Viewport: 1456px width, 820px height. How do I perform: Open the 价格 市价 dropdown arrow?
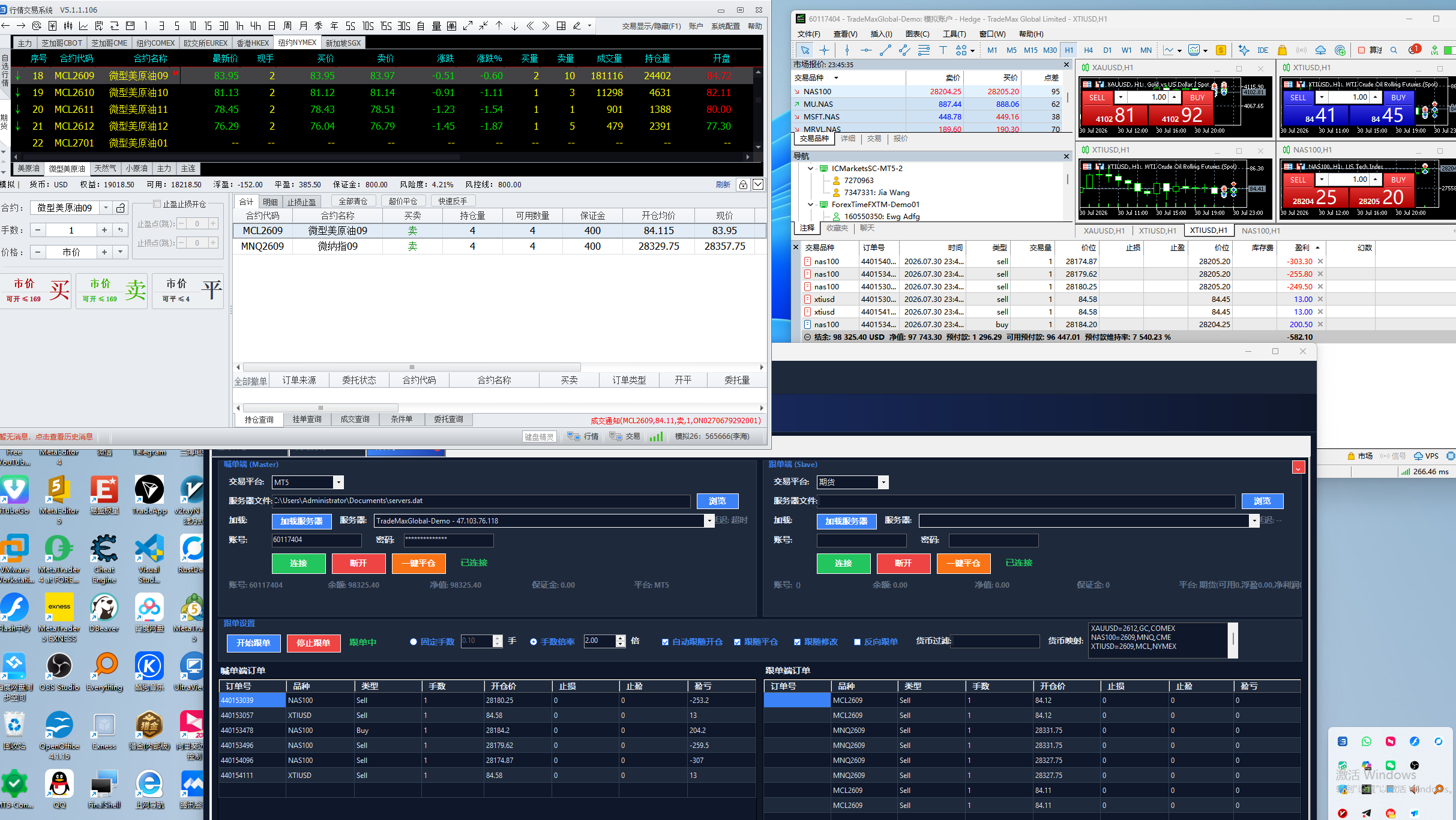pos(121,252)
